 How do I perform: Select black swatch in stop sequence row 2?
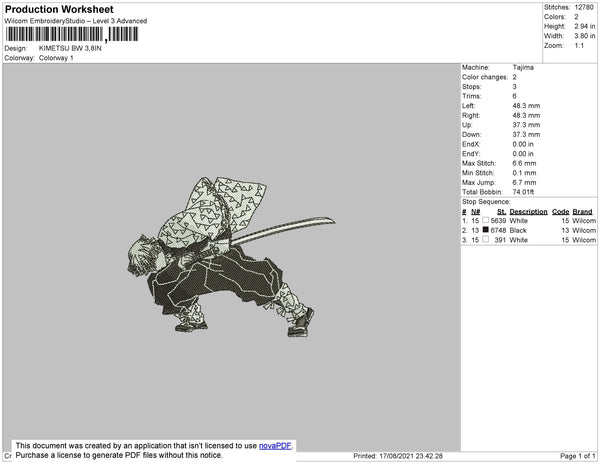pos(486,230)
